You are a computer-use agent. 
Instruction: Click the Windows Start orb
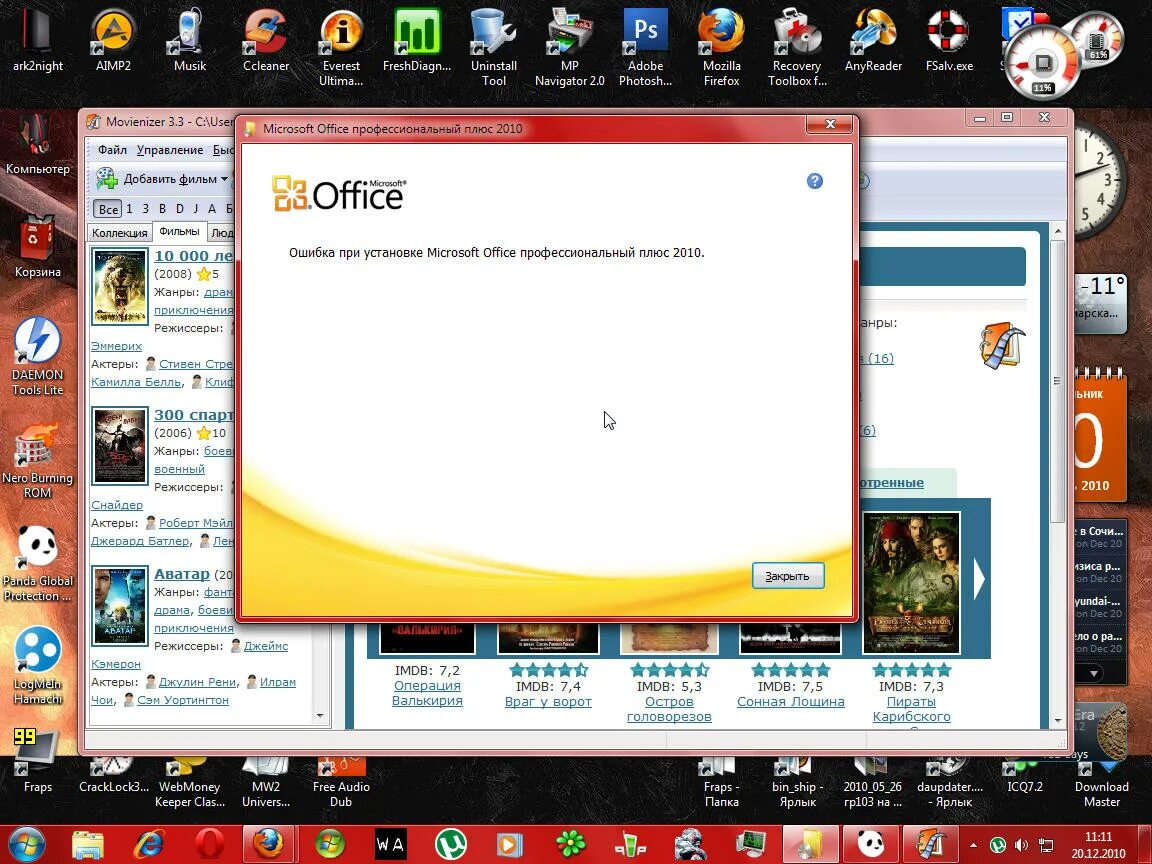pos(26,843)
